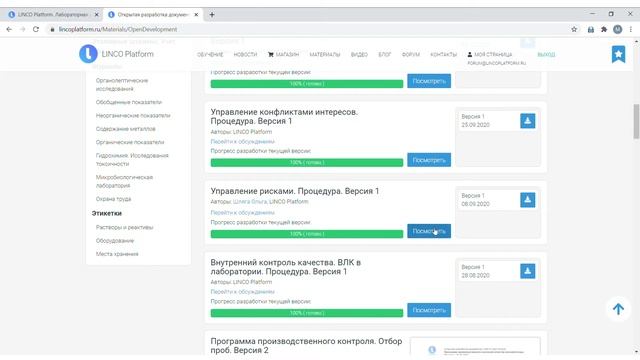Click the blue bookmark star icon
The image size is (640, 360).
click(x=618, y=54)
